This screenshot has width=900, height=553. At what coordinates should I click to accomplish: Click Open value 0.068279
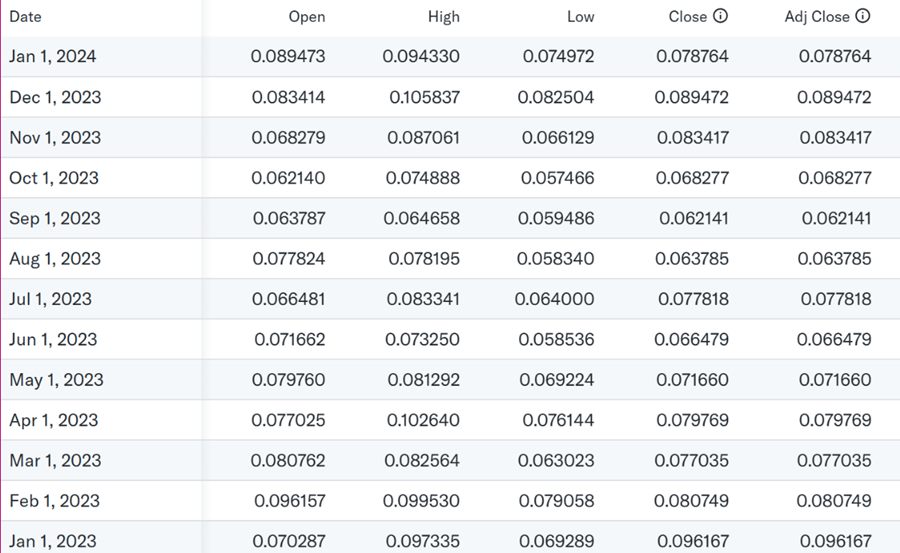click(x=289, y=137)
